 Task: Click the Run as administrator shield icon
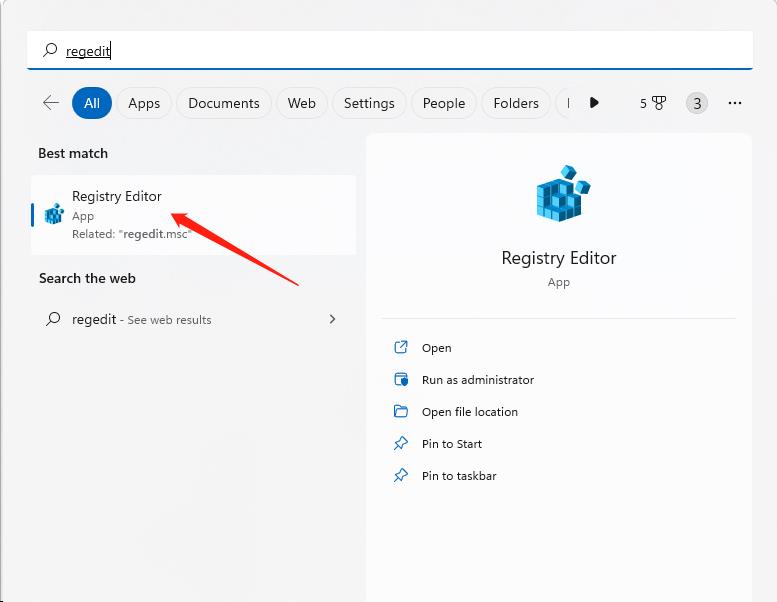click(401, 380)
